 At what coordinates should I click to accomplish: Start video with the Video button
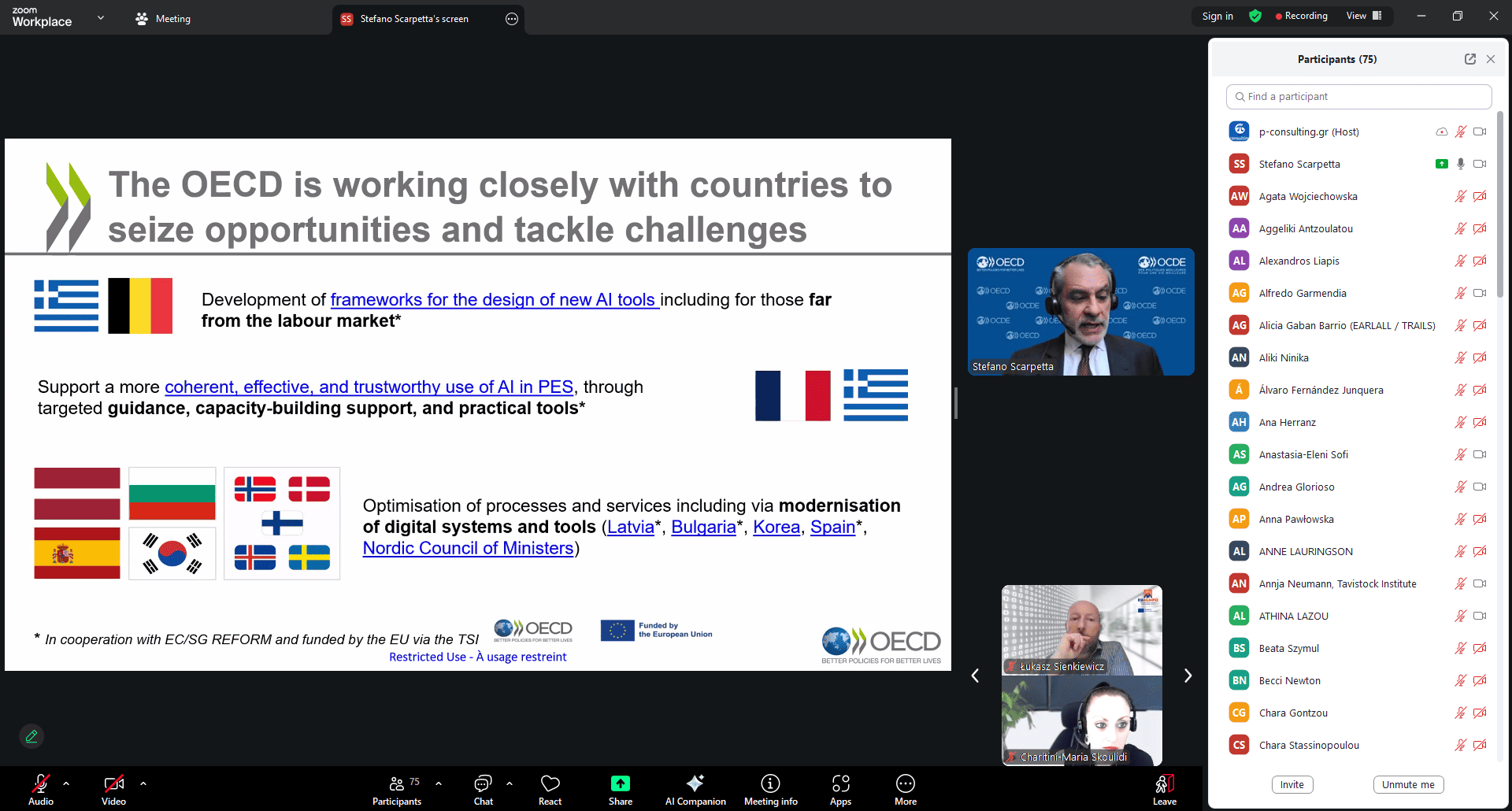point(113,789)
